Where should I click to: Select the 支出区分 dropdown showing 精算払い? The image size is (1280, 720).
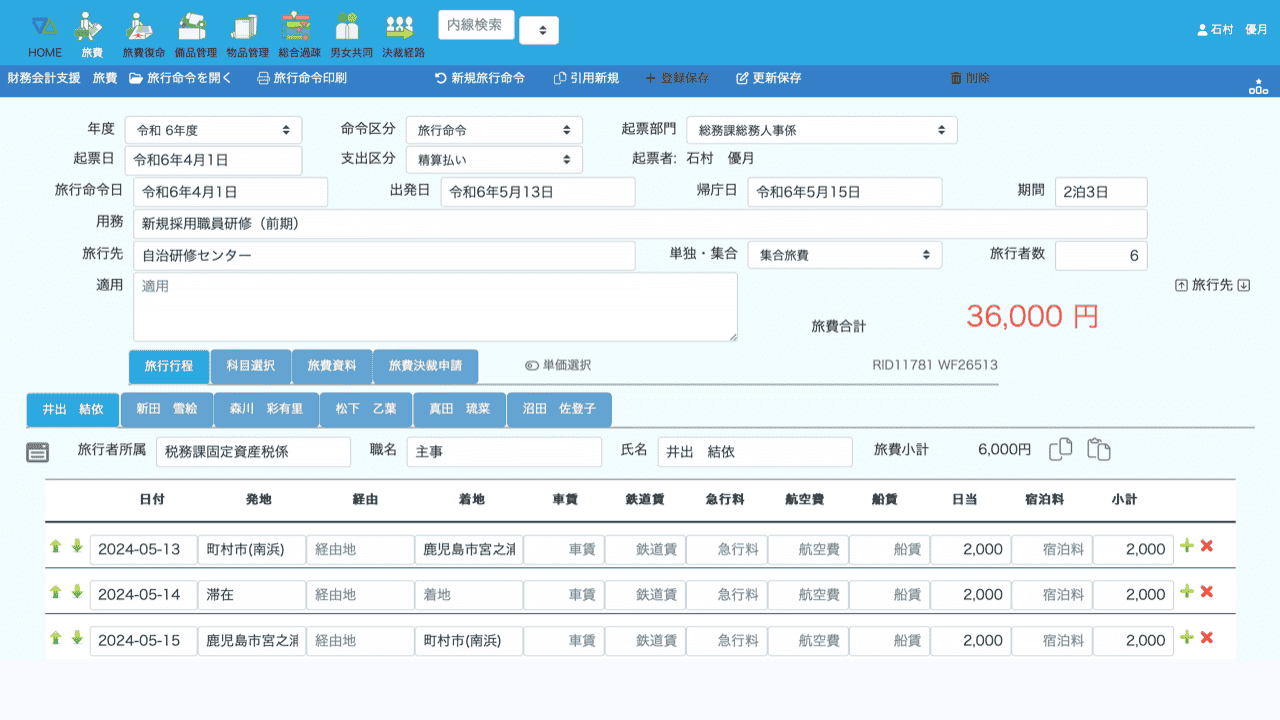pyautogui.click(x=494, y=159)
